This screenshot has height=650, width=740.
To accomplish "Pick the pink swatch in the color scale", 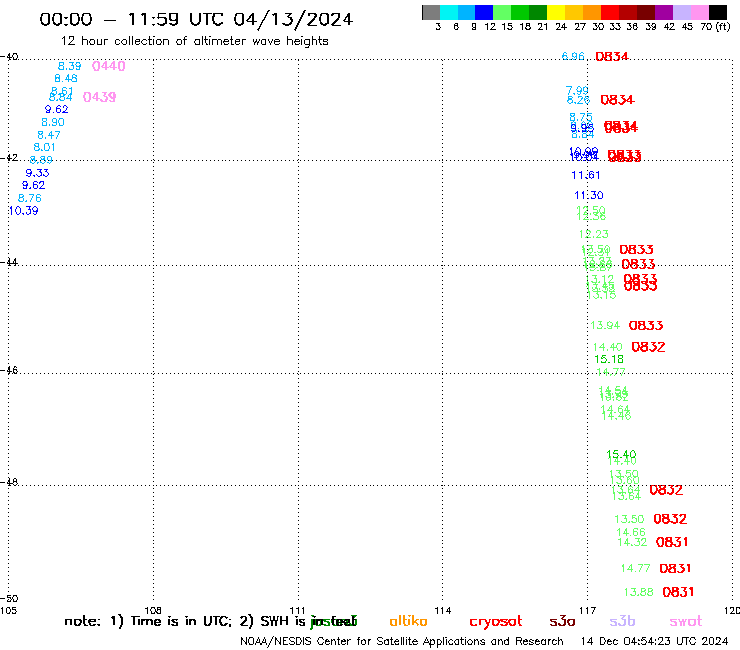I will (x=700, y=12).
